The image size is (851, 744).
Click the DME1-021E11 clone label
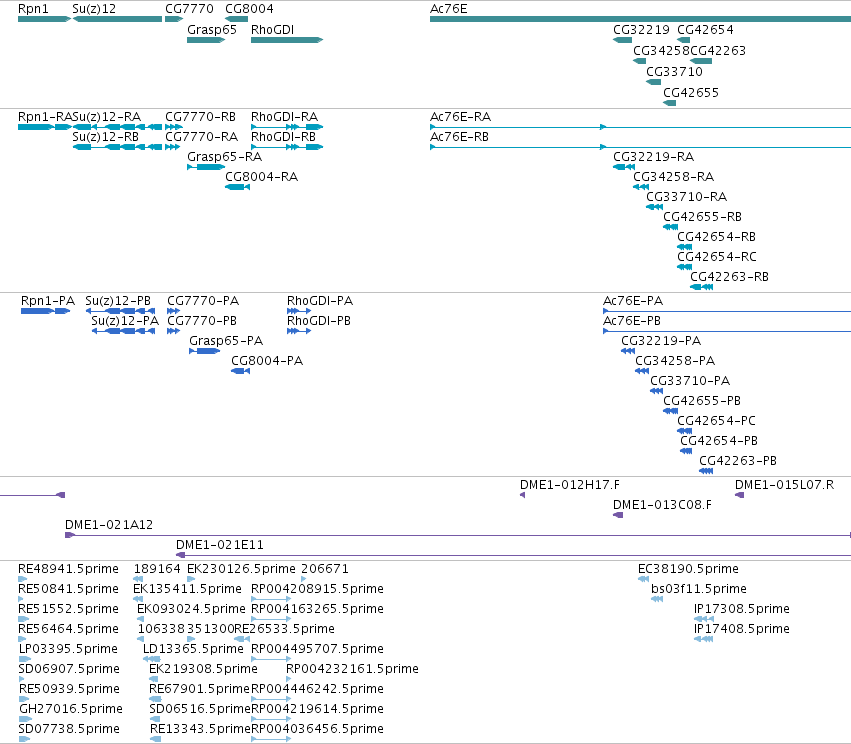pyautogui.click(x=220, y=545)
